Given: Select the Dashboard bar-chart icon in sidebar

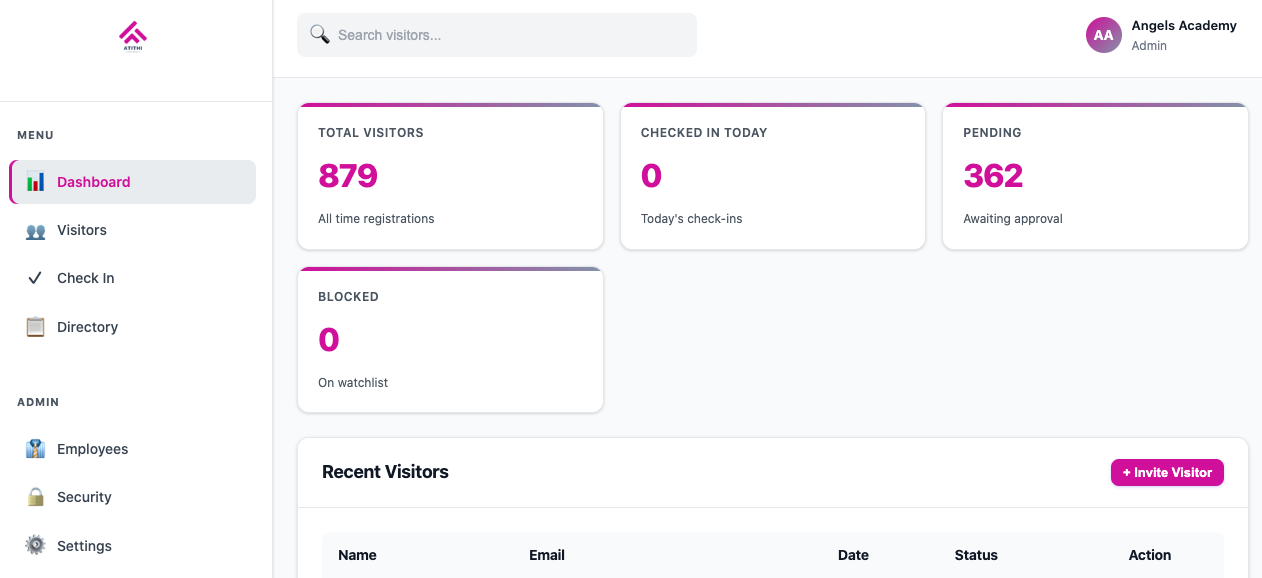Looking at the screenshot, I should click(33, 181).
